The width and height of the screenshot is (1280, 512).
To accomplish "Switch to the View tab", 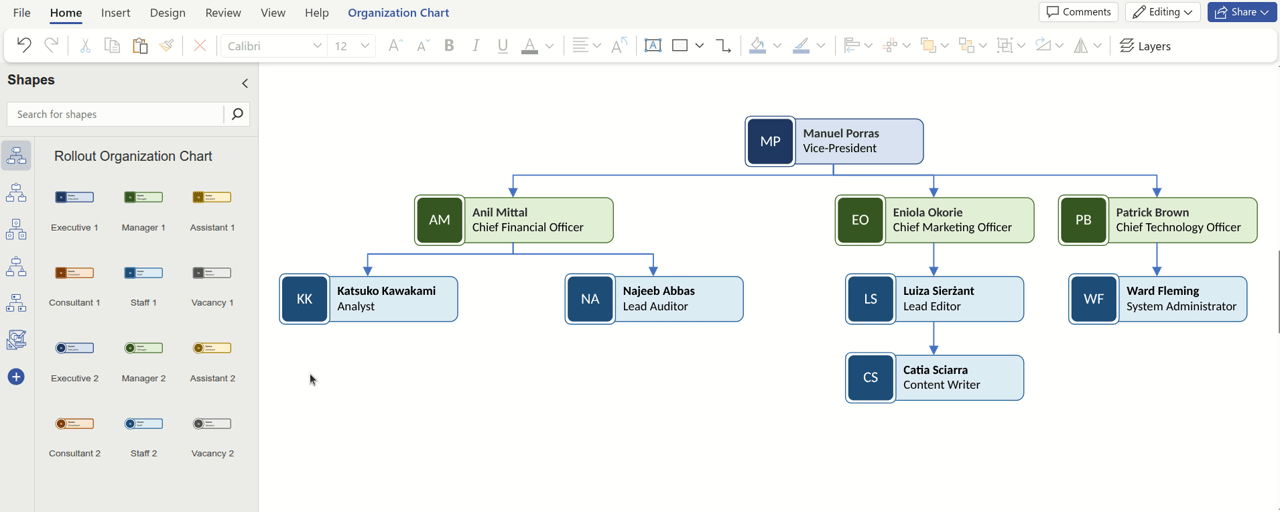I will coord(273,13).
